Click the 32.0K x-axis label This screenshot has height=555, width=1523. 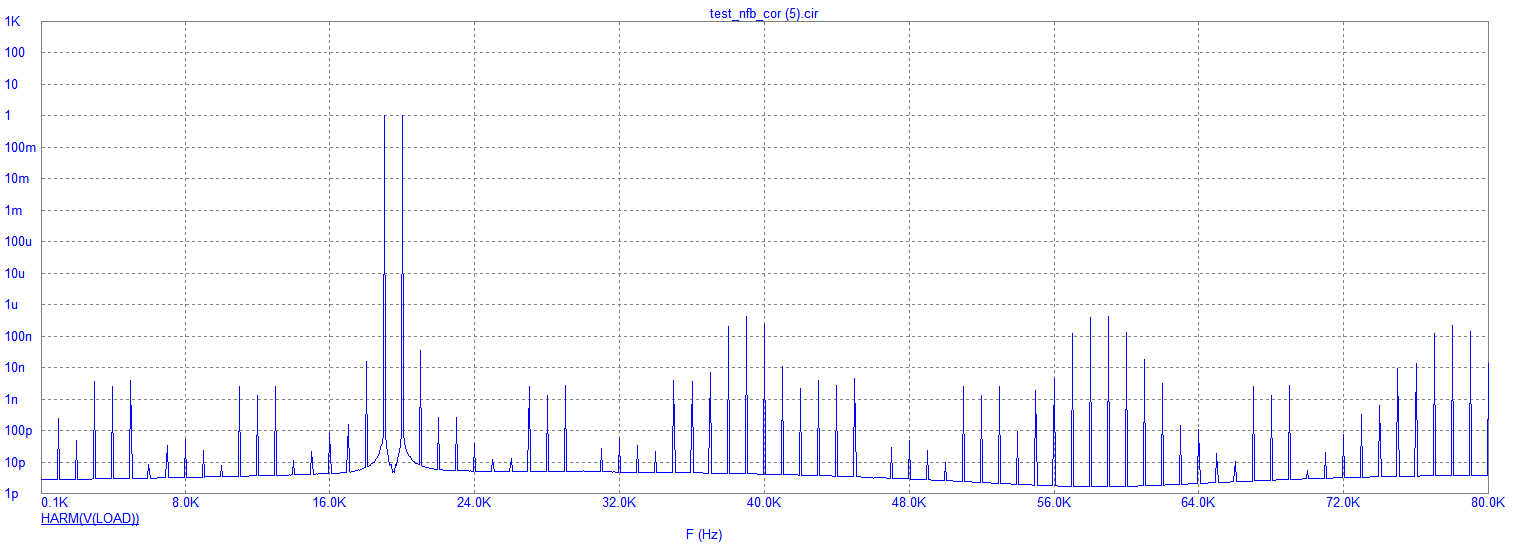pos(619,502)
